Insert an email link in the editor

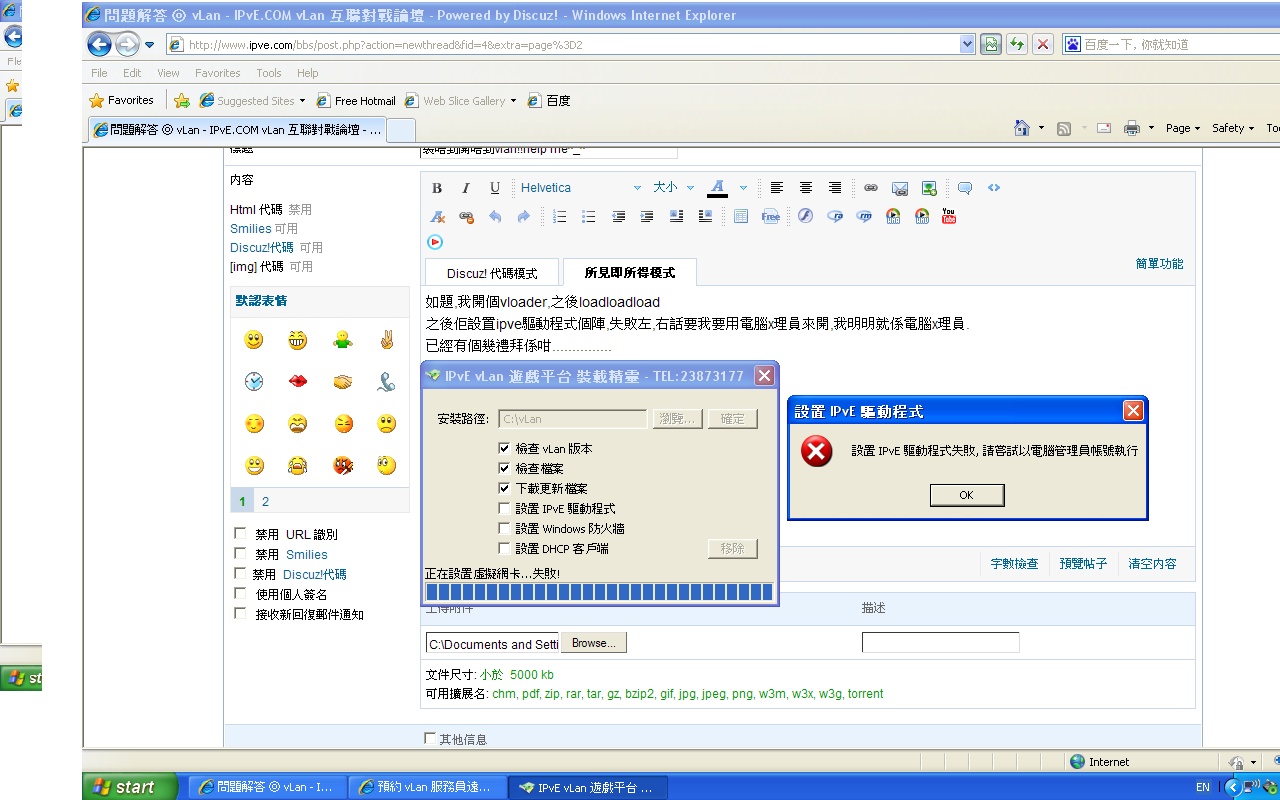click(900, 188)
